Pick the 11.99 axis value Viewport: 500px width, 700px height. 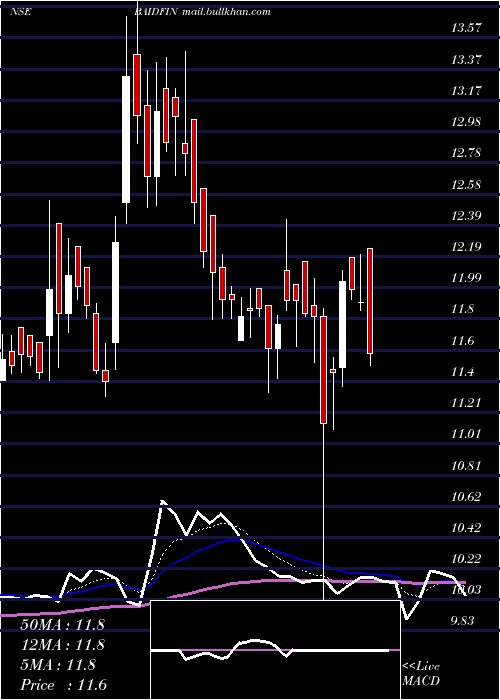click(x=466, y=278)
